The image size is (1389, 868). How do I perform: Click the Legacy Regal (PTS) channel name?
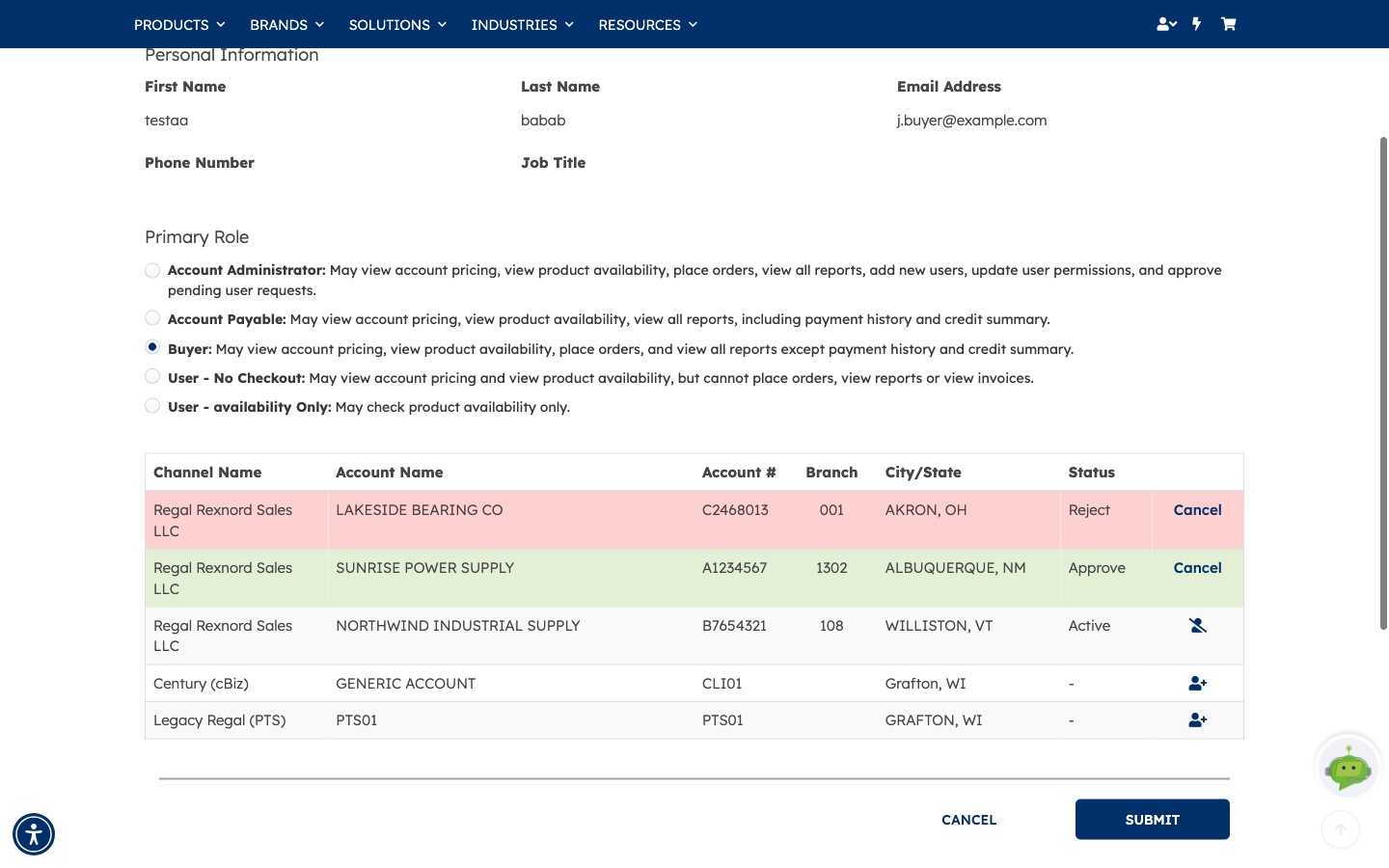[x=219, y=720]
